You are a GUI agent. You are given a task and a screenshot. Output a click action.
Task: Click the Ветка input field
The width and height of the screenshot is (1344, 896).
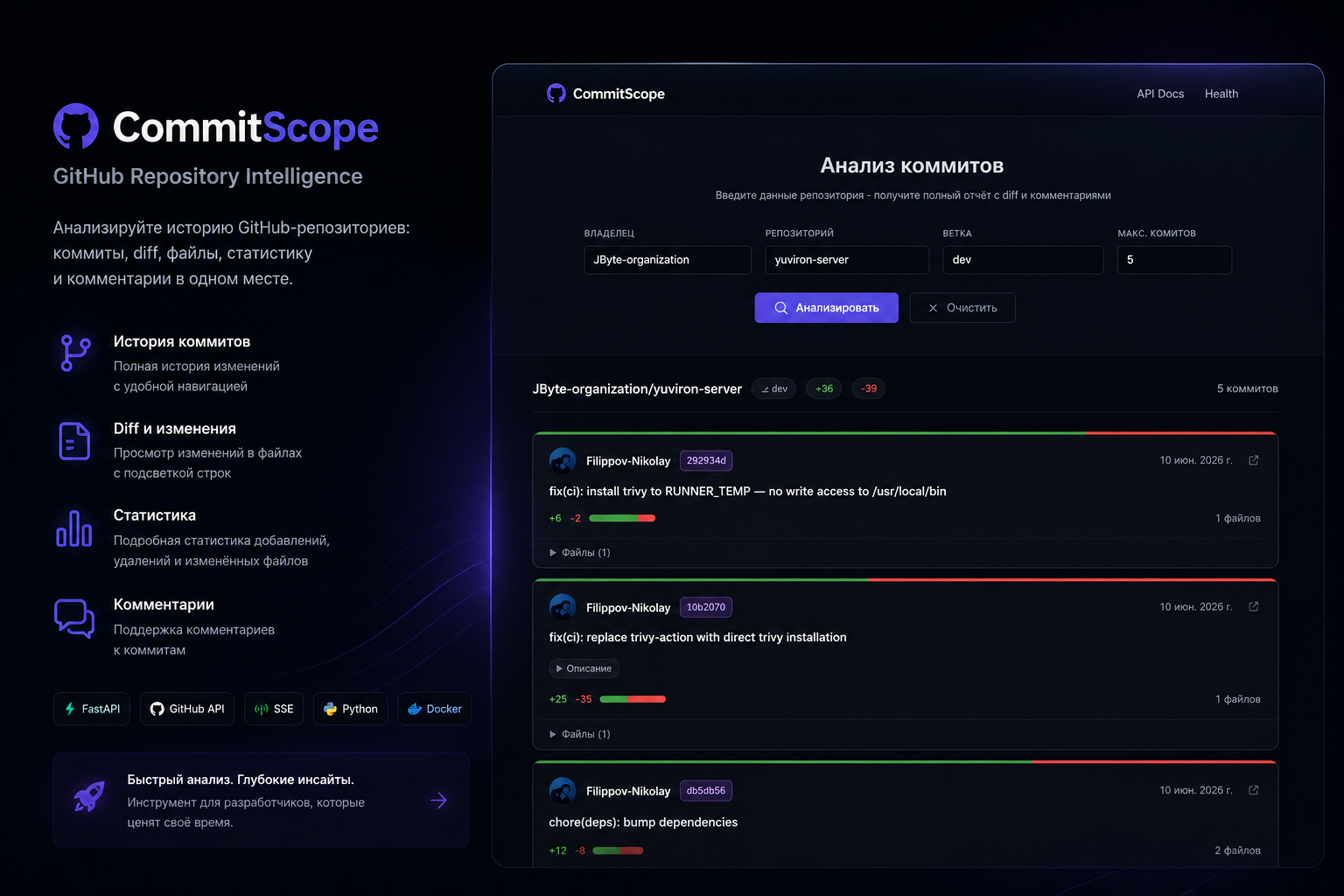tap(1023, 260)
